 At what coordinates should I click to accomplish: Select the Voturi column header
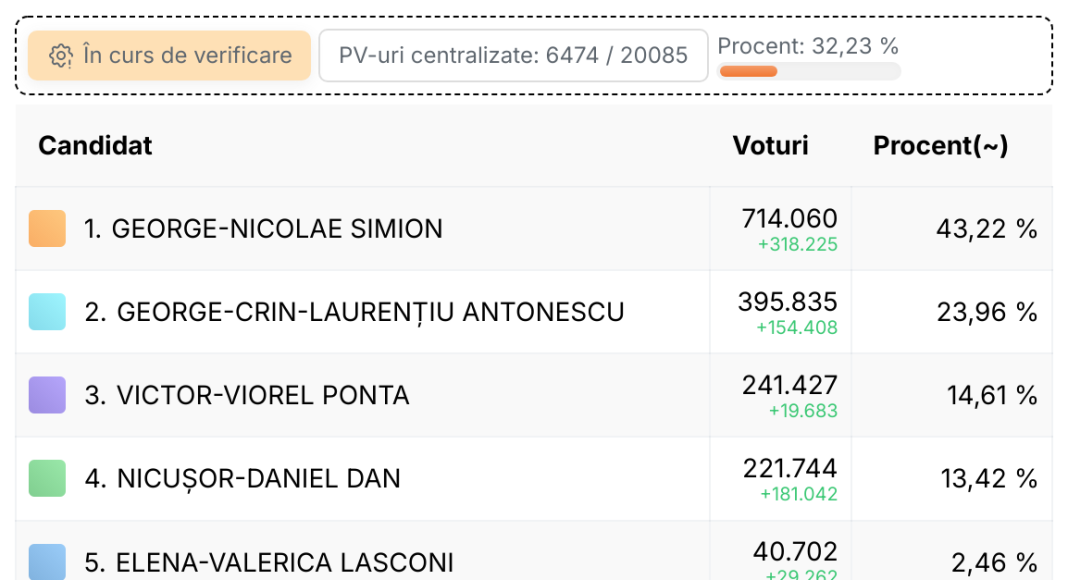[770, 145]
